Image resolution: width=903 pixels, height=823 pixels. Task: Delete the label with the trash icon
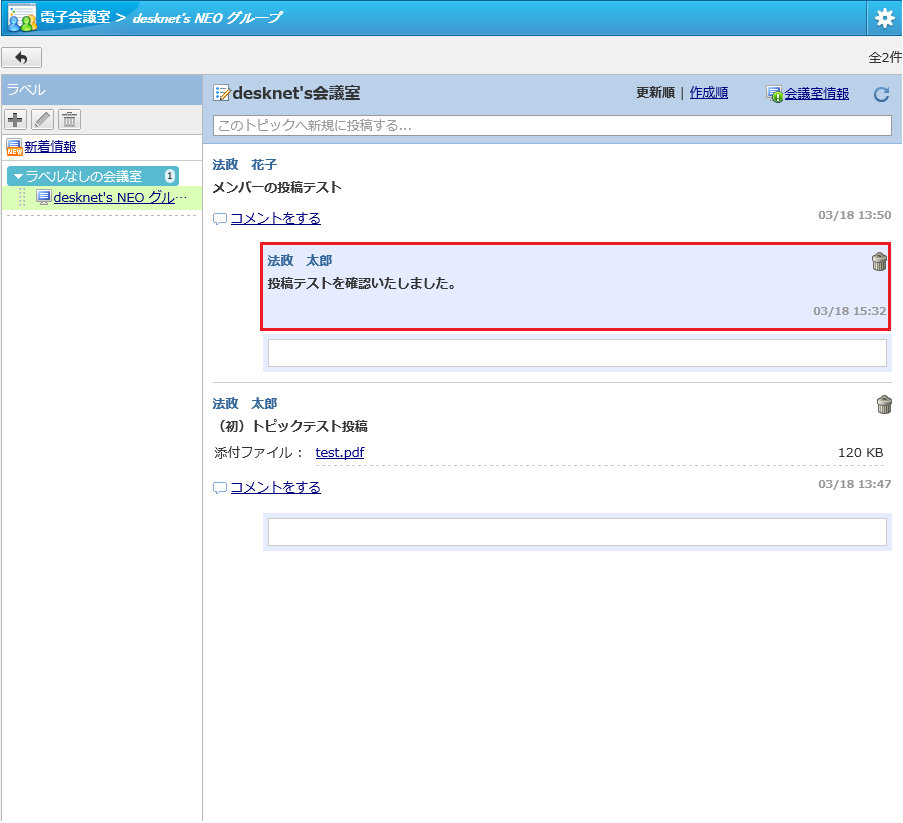69,120
